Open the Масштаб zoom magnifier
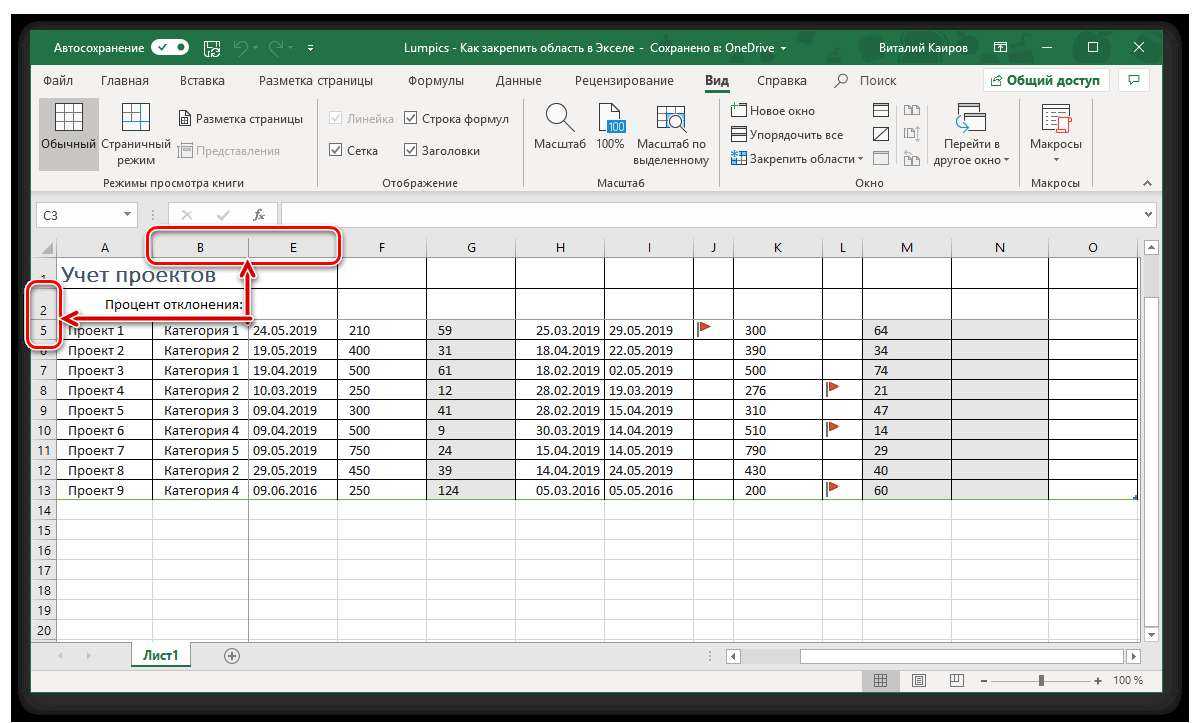The height and width of the screenshot is (723, 1193). coord(559,126)
